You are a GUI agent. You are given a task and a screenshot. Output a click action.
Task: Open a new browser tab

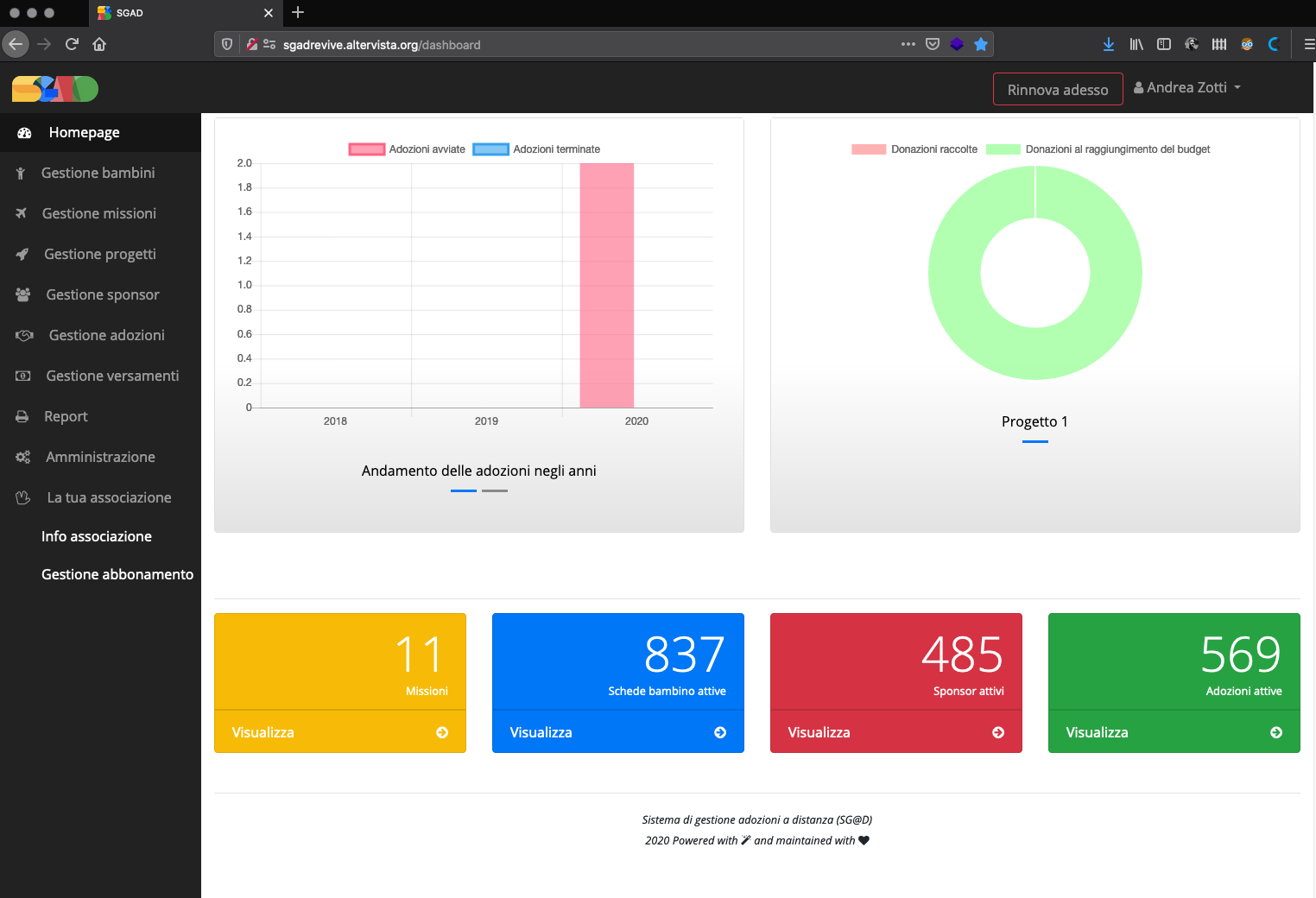298,13
